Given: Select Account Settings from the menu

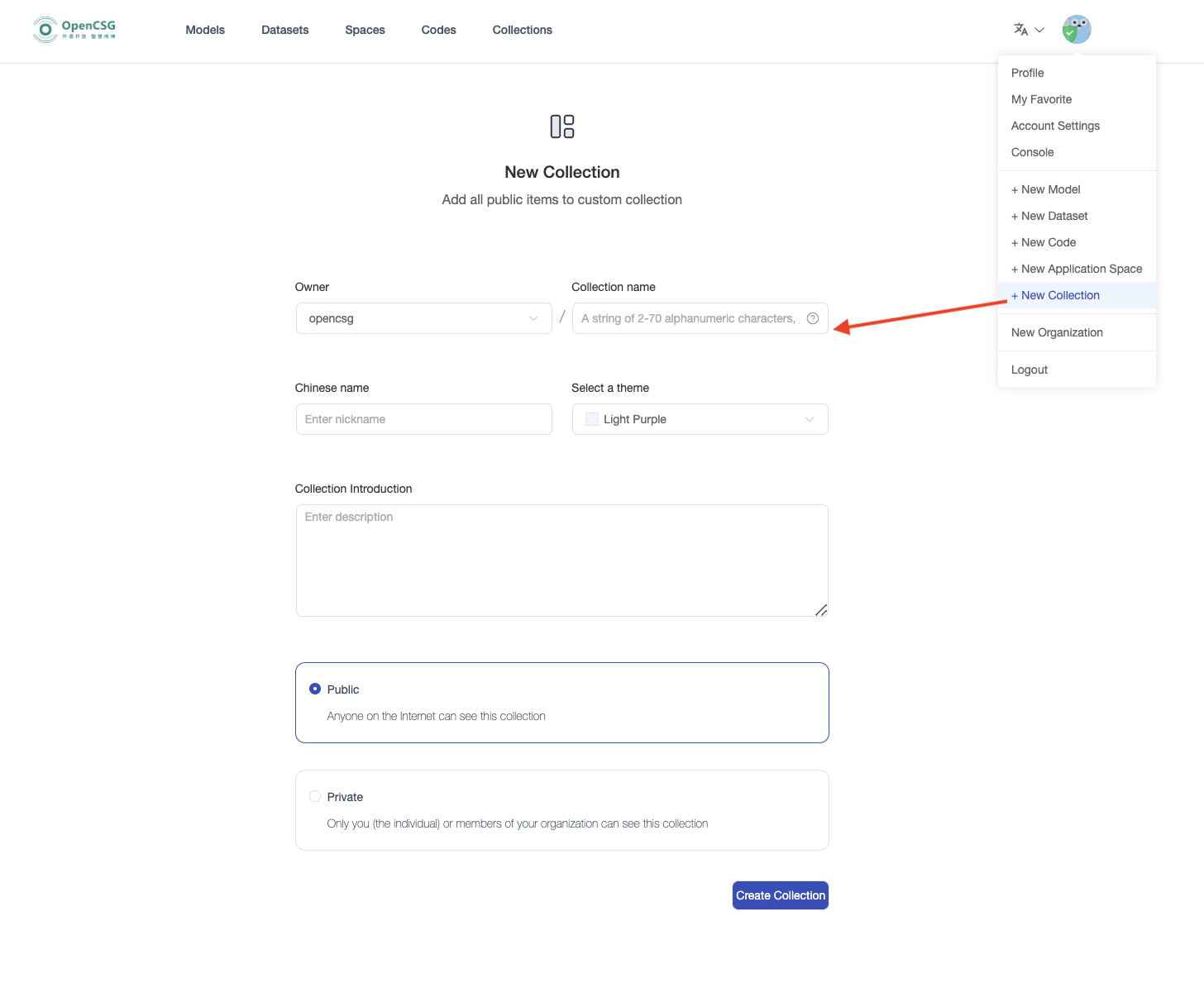Looking at the screenshot, I should (1055, 126).
